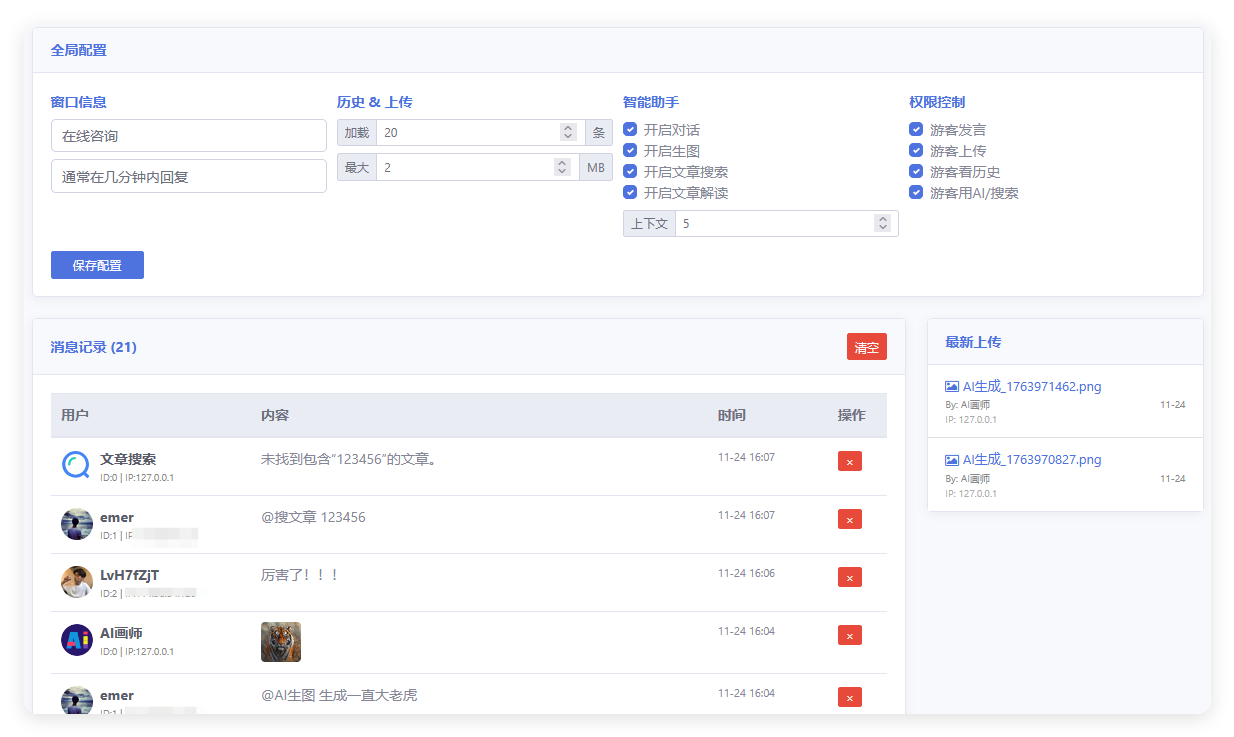The image size is (1234, 737).
Task: Uncheck the 开启生图 option
Action: click(x=630, y=150)
